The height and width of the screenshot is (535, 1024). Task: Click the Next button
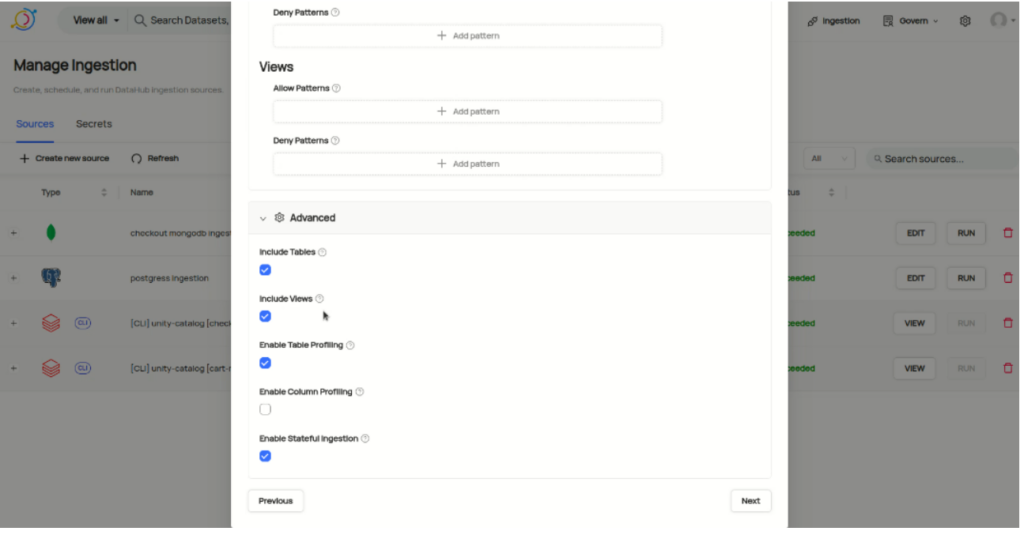point(750,501)
